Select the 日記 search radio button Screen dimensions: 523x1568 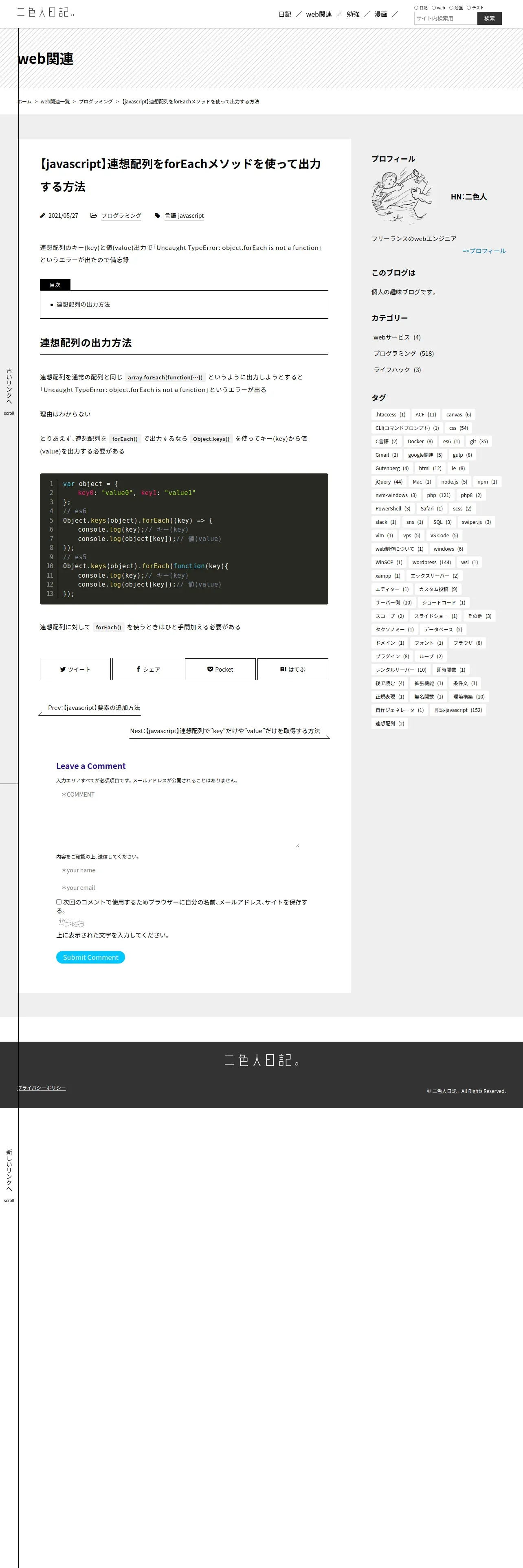[x=416, y=8]
